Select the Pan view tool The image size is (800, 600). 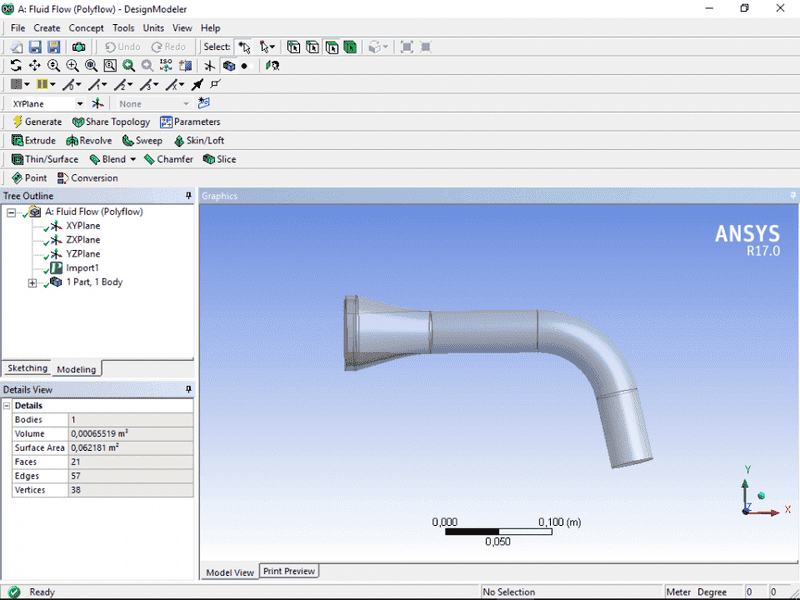pyautogui.click(x=35, y=66)
